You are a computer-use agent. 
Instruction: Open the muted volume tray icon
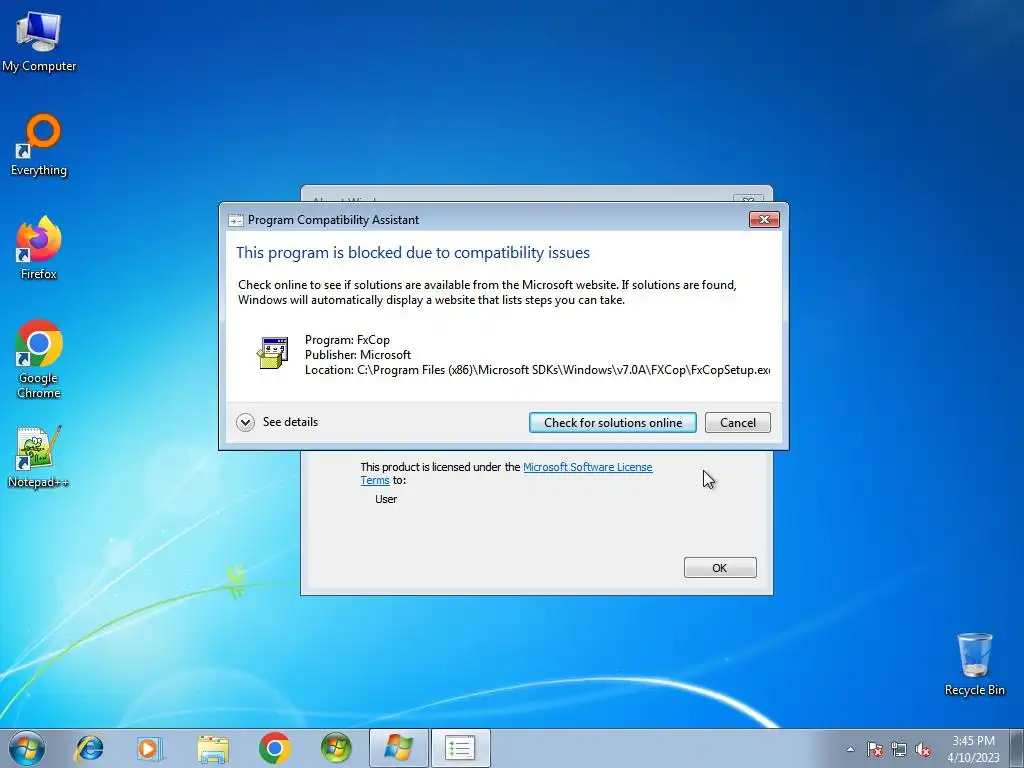click(x=923, y=749)
